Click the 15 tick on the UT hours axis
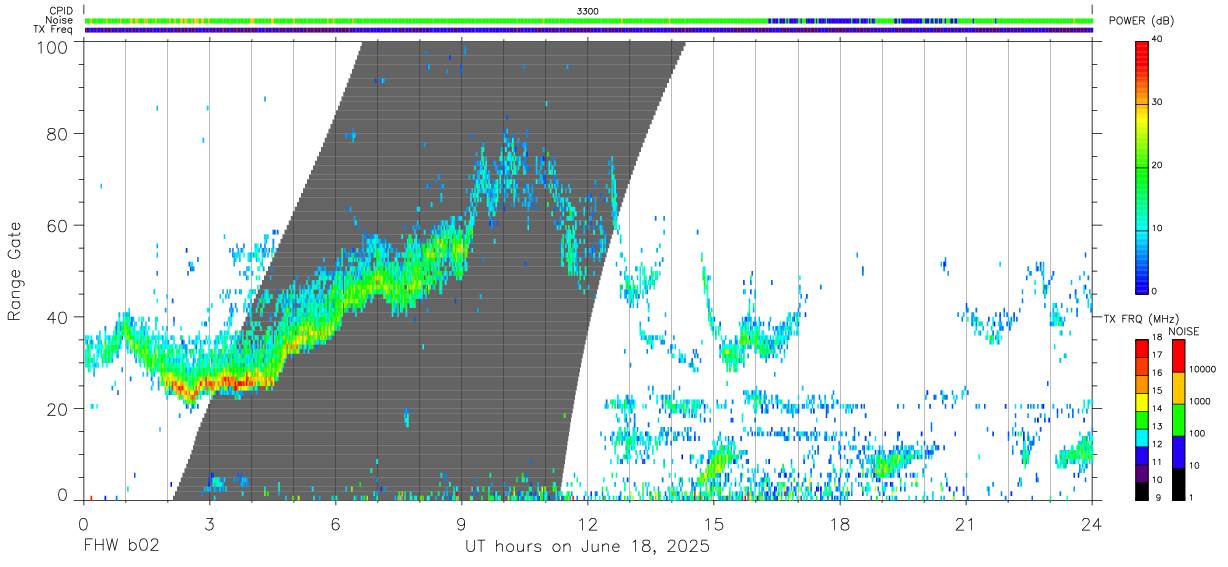The height and width of the screenshot is (567, 1228). pyautogui.click(x=714, y=524)
